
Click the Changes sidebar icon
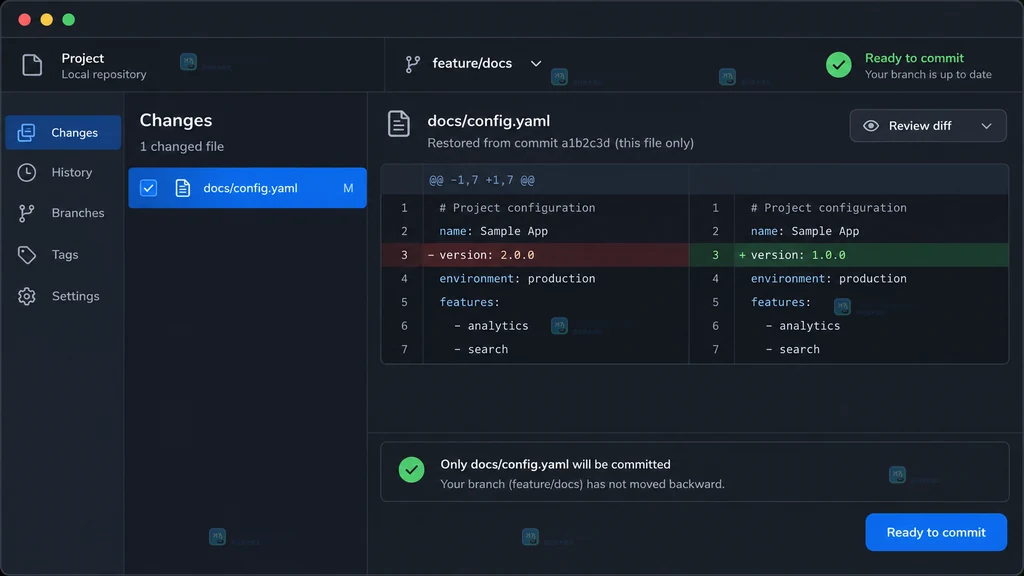[x=26, y=133]
